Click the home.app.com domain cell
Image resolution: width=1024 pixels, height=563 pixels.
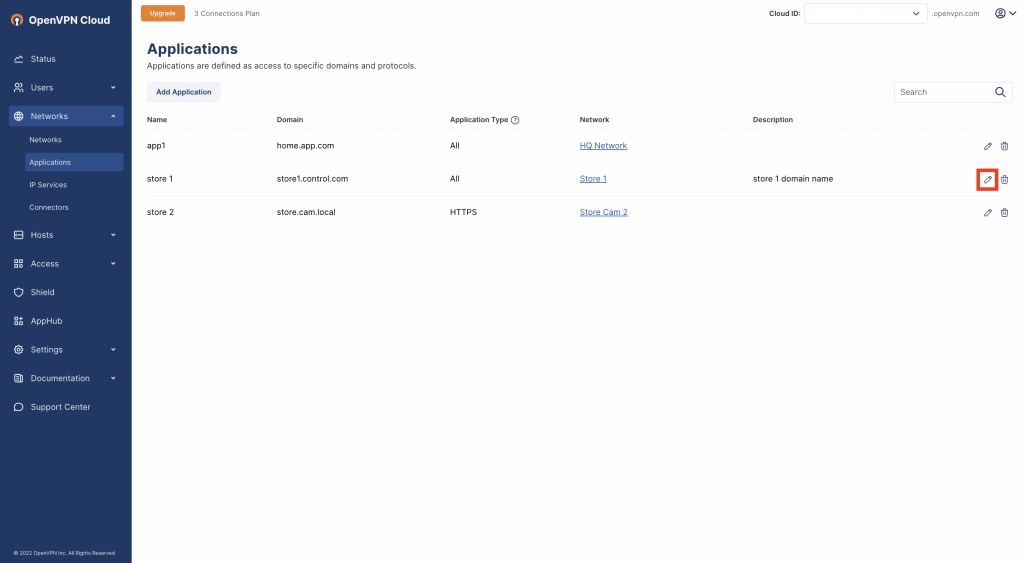point(305,146)
